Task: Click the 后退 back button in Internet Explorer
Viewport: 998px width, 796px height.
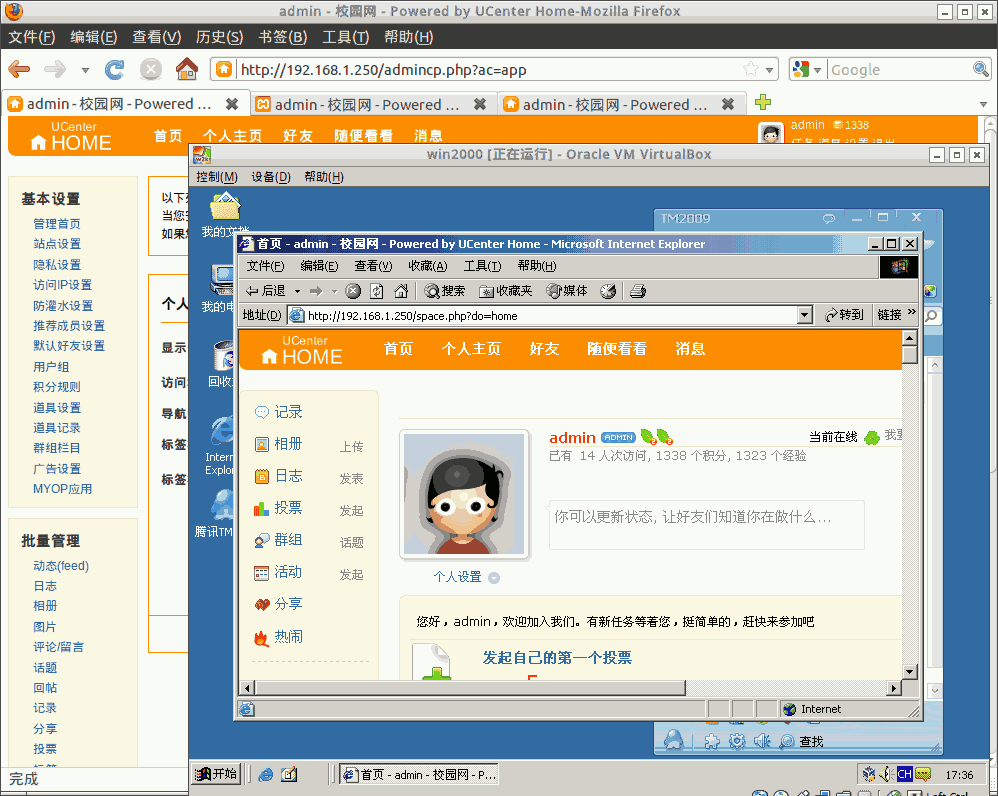Action: 266,291
